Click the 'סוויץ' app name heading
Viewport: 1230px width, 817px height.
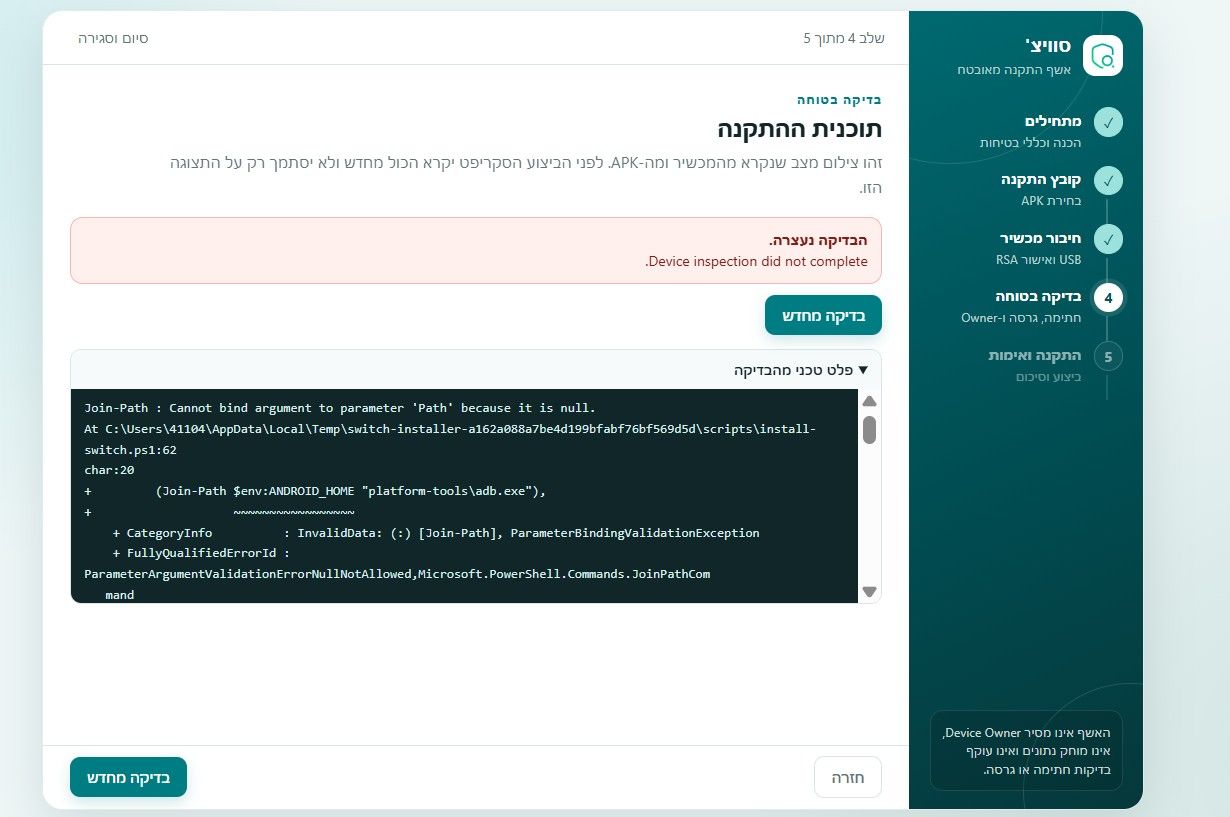point(1048,46)
